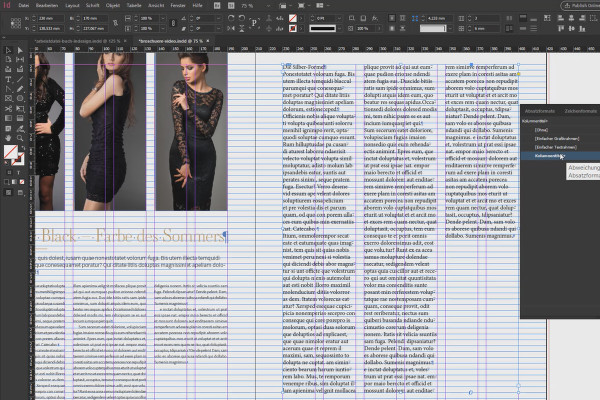Open the scale Y percentage dropdown arrow

(x=163, y=28)
